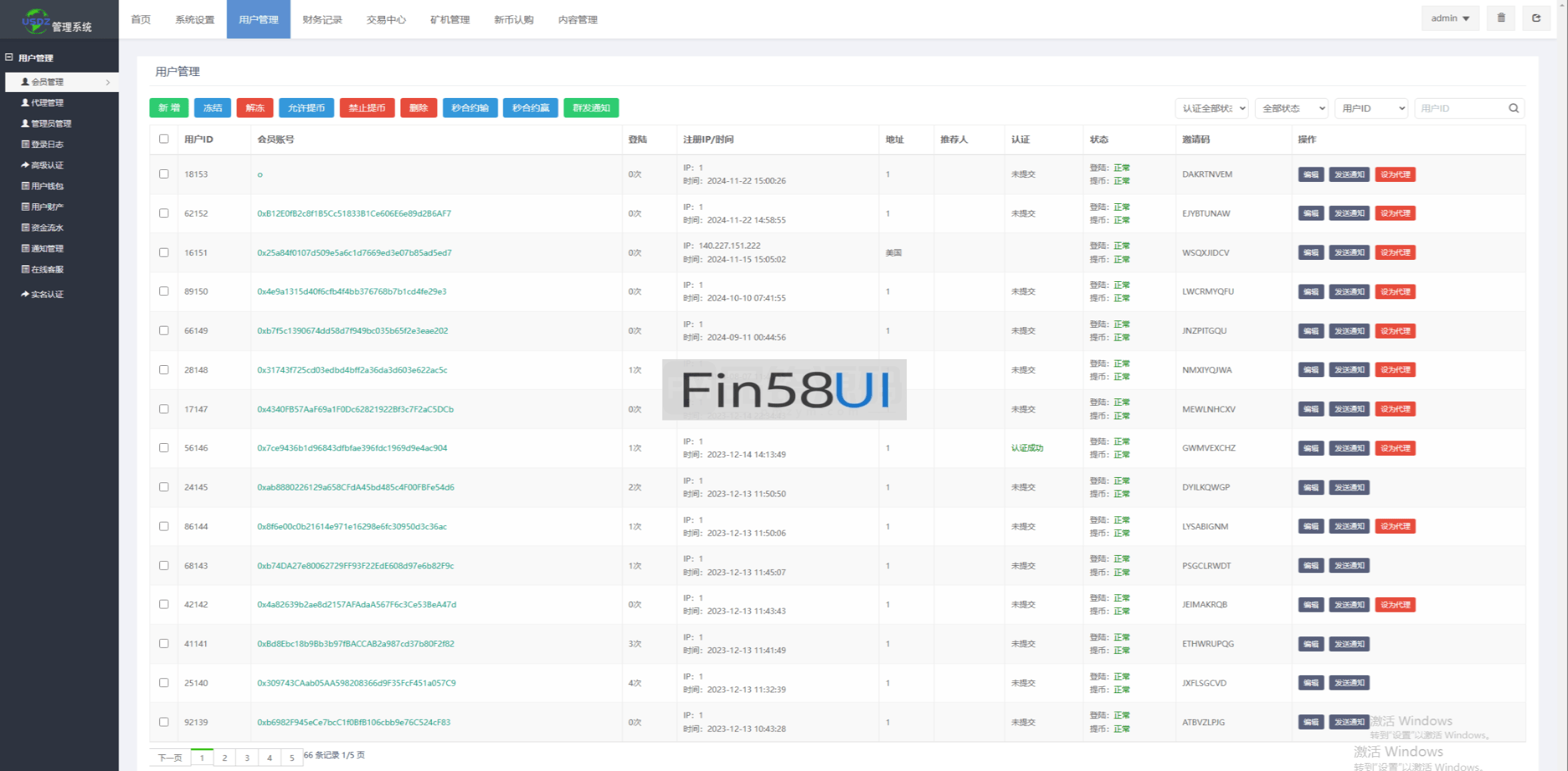Screen dimensions: 1568x771
Task: Tick the checkbox for user 18153
Action: click(x=164, y=174)
